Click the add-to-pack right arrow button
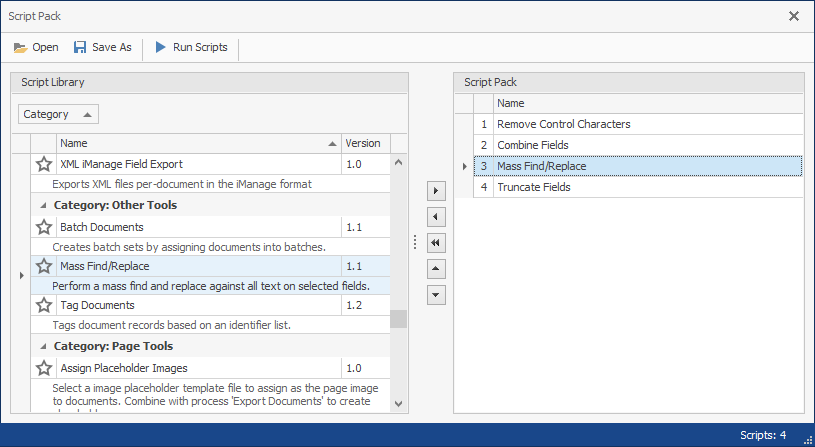 coord(435,190)
